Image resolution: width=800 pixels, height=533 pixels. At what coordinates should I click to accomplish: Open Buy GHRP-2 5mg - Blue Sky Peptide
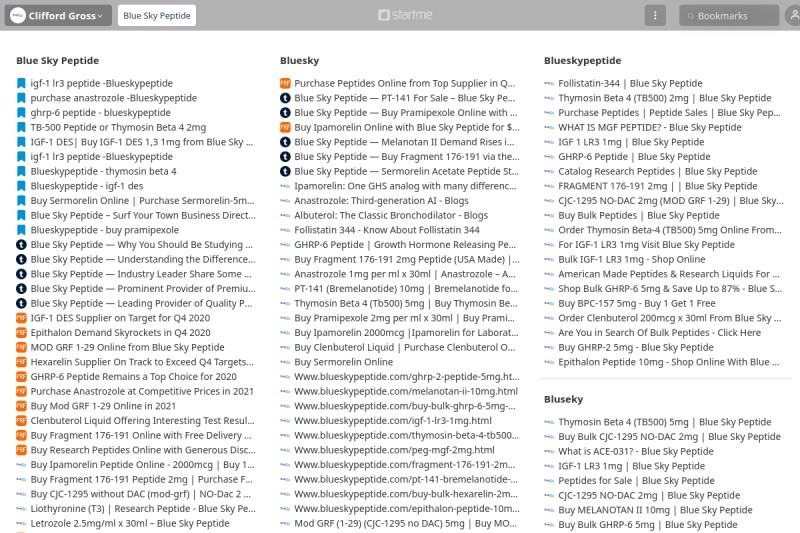click(636, 348)
